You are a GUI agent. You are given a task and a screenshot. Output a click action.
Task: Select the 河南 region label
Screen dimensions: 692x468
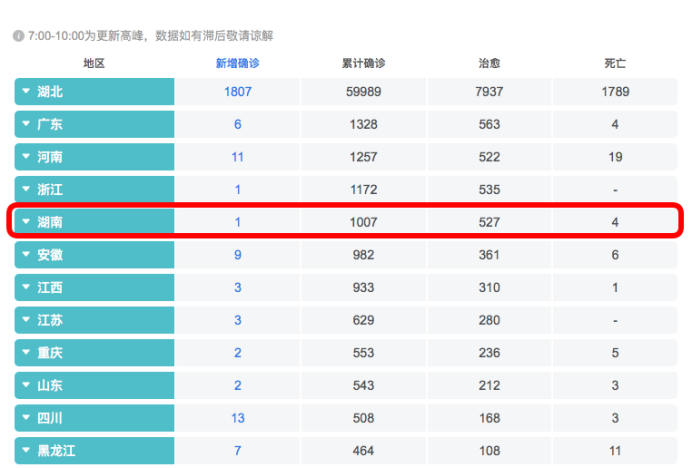(50, 157)
